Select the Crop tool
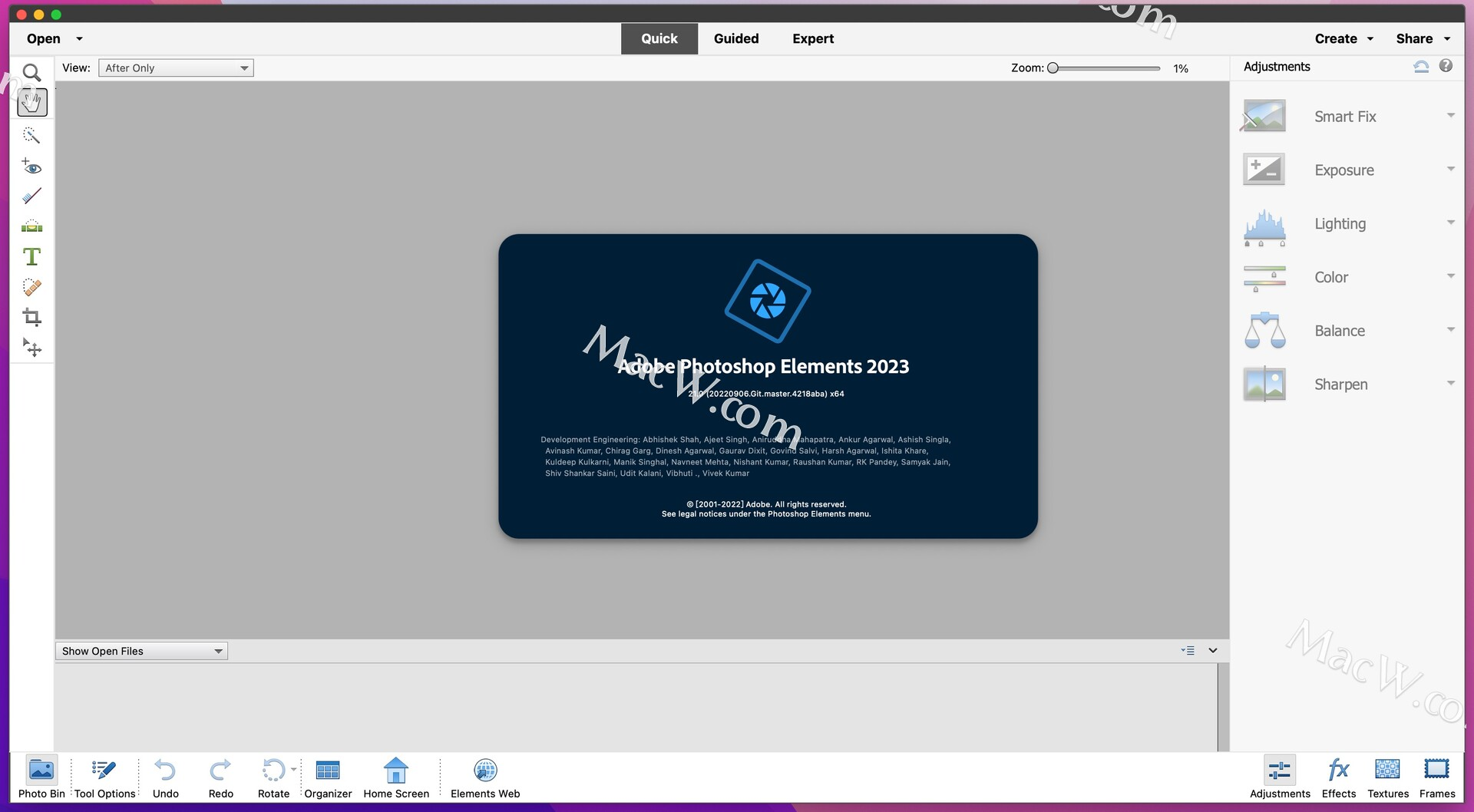1474x812 pixels. pyautogui.click(x=31, y=317)
